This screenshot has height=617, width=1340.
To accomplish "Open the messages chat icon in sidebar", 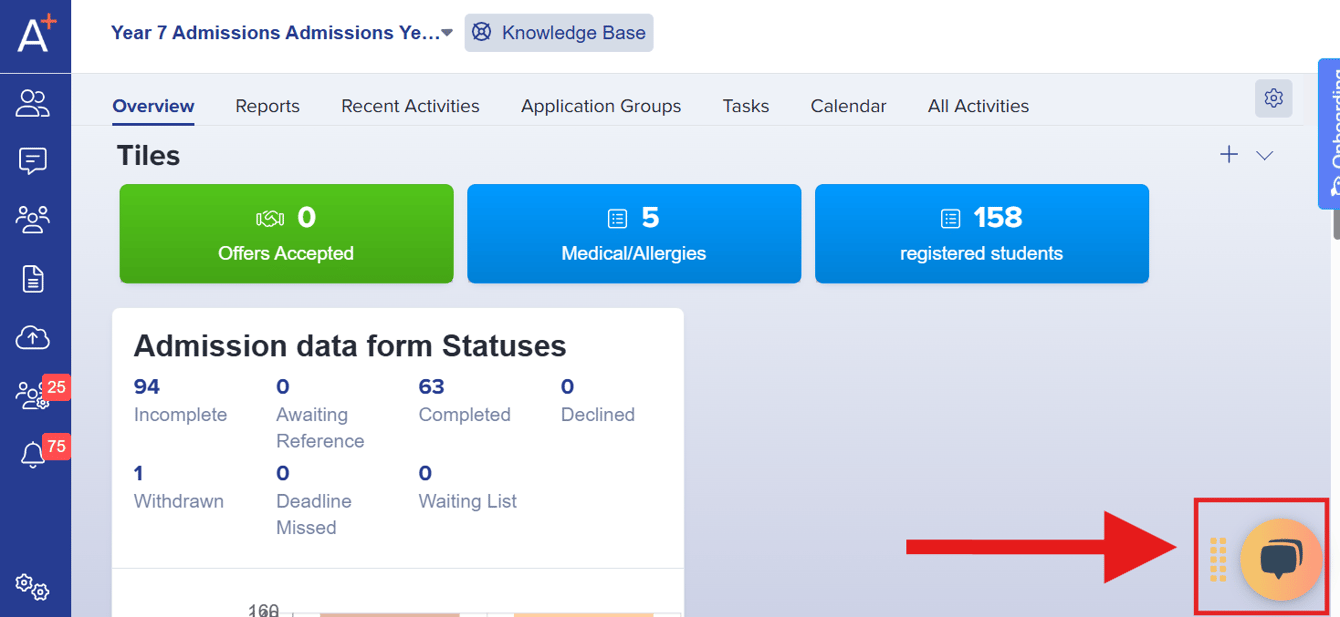I will 33,161.
